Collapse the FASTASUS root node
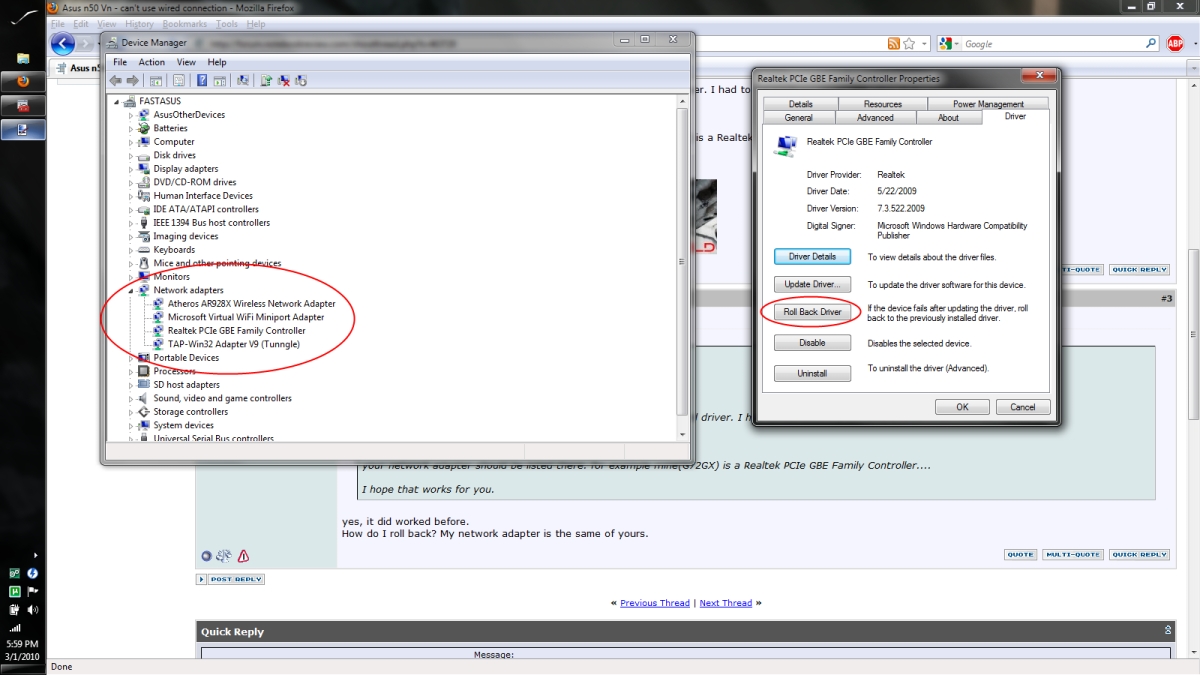Viewport: 1200px width, 675px height. tap(117, 101)
